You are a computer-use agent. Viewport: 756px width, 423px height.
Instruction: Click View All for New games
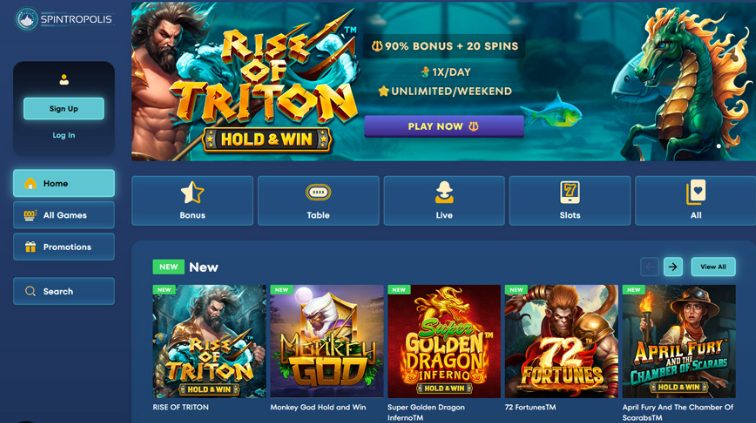(x=713, y=267)
